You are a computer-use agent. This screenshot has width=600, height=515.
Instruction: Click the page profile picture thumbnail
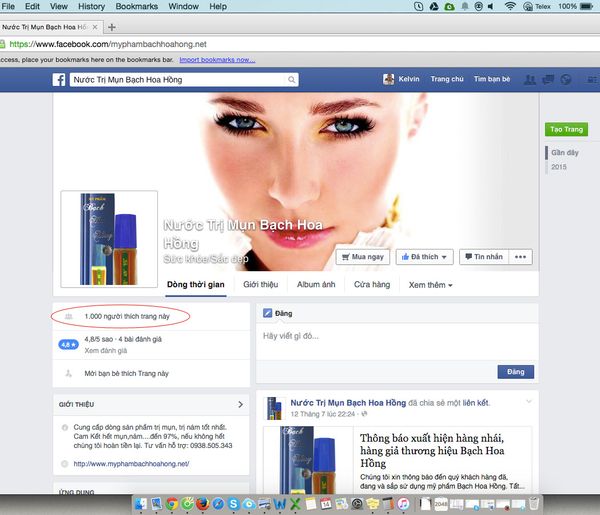click(109, 239)
